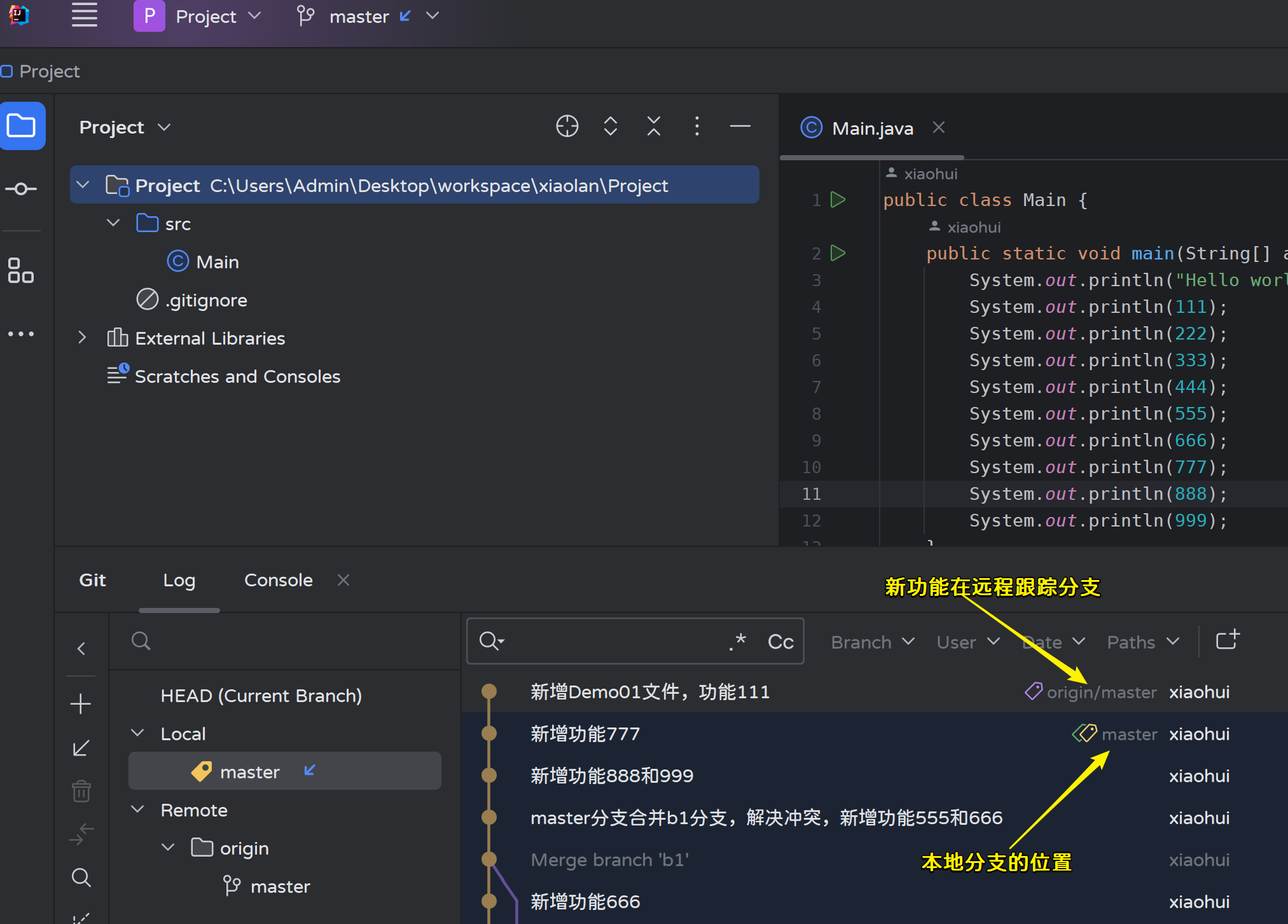Image resolution: width=1288 pixels, height=924 pixels.
Task: Open the Commit tool window icon
Action: click(x=21, y=189)
